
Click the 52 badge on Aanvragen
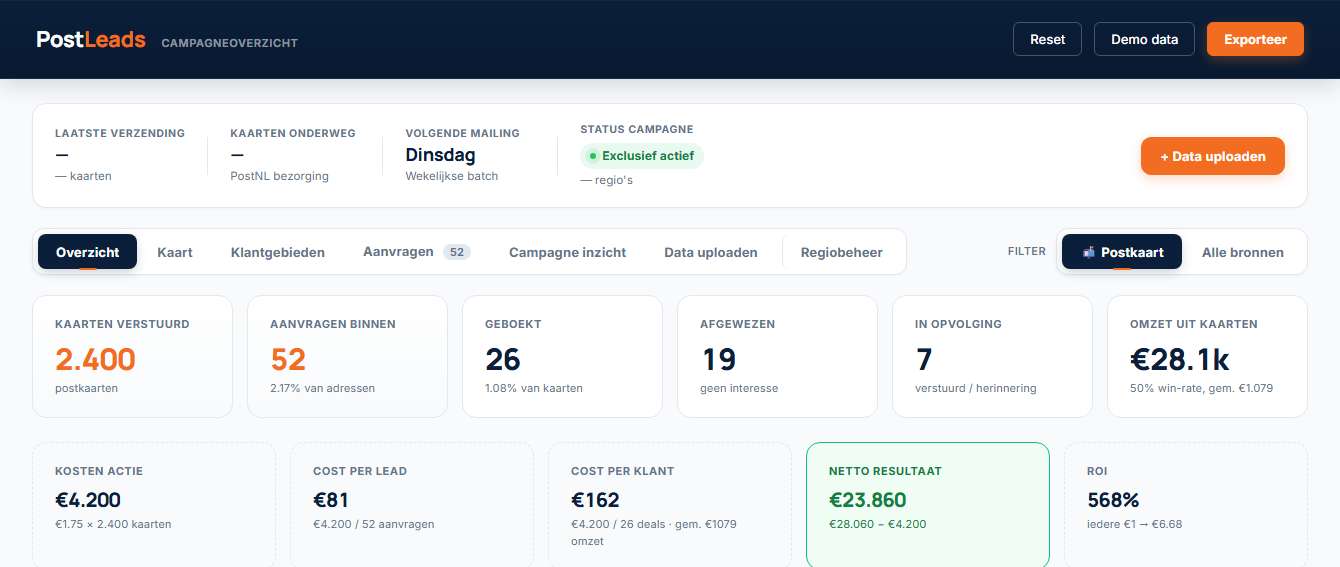pyautogui.click(x=457, y=252)
